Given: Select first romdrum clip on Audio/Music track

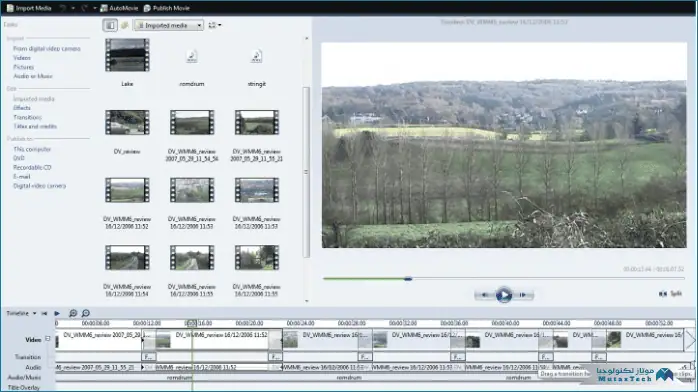Looking at the screenshot, I should pyautogui.click(x=179, y=377).
